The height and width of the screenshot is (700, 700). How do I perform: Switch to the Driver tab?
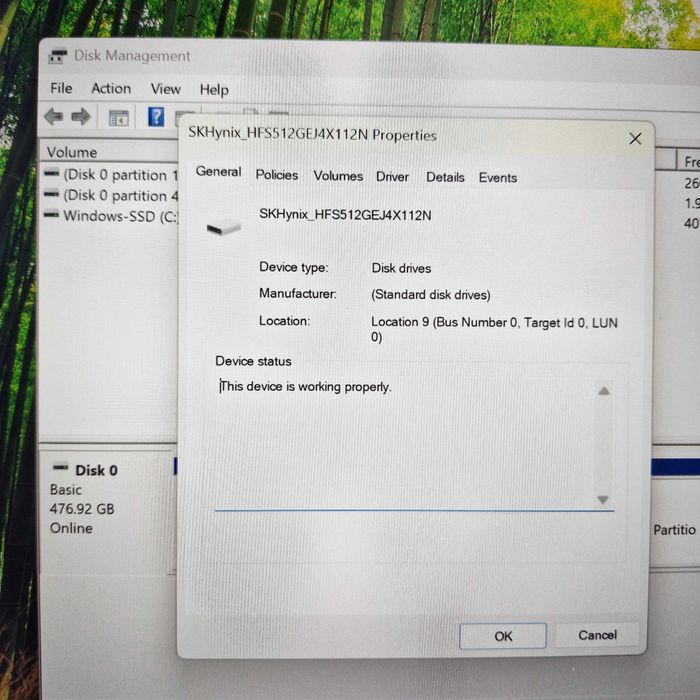pyautogui.click(x=392, y=177)
